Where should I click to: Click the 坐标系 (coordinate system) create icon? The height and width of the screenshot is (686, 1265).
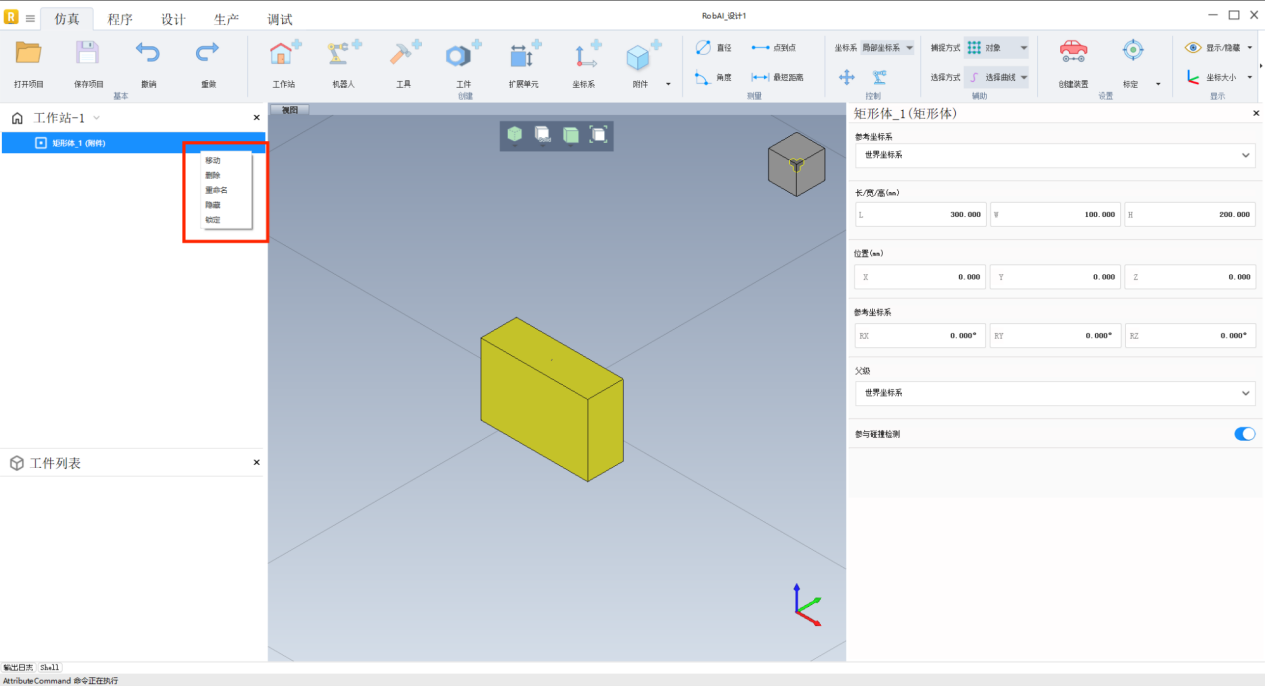coord(584,55)
